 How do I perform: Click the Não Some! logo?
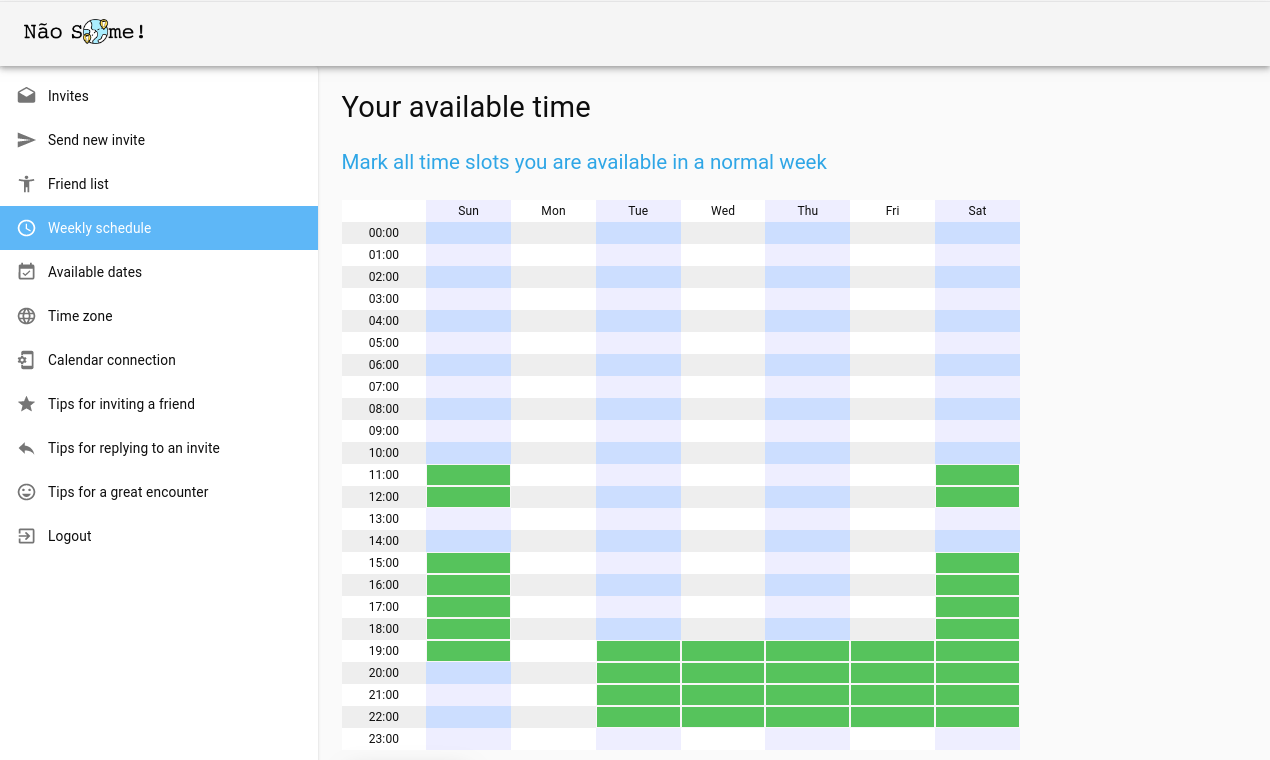(x=85, y=32)
